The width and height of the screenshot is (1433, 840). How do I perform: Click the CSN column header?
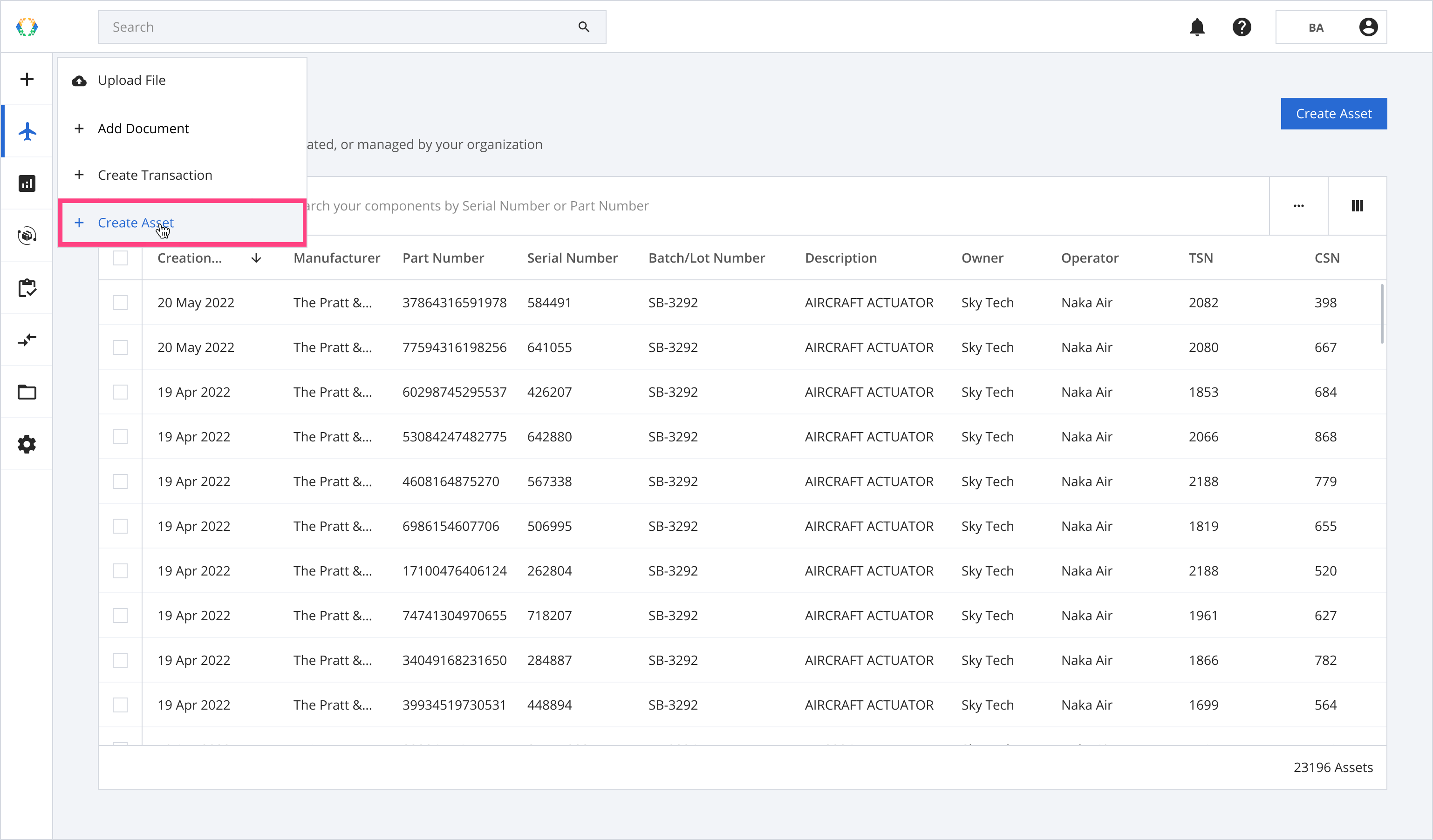[x=1327, y=258]
